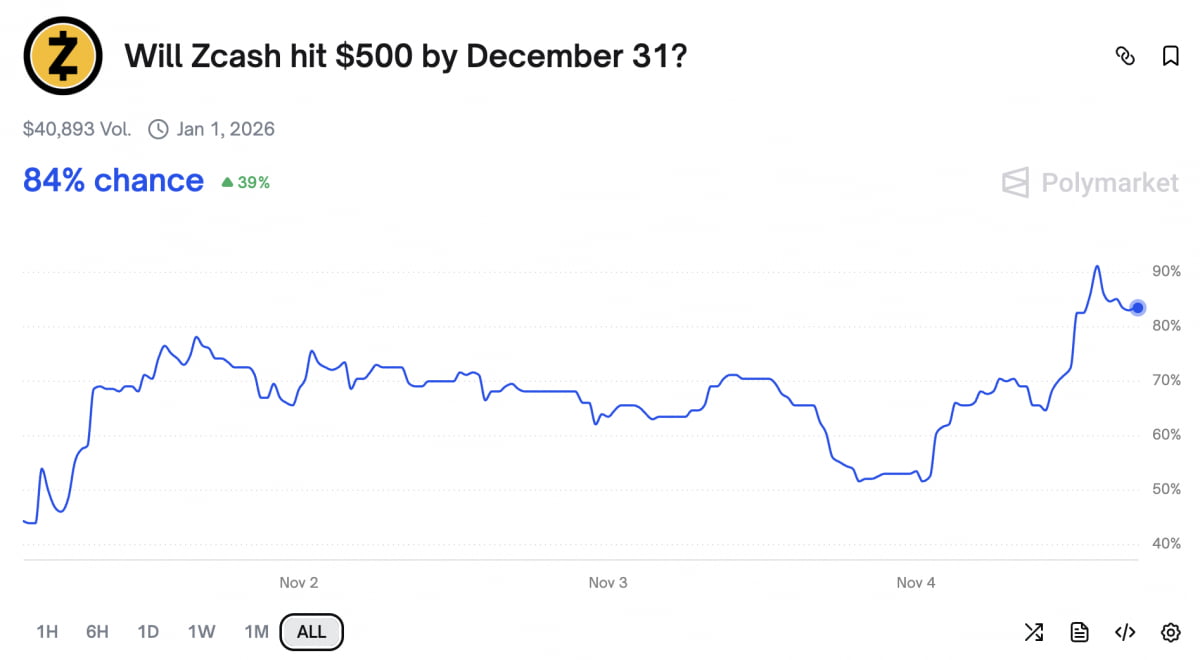Open the document notes icon

pos(1079,632)
